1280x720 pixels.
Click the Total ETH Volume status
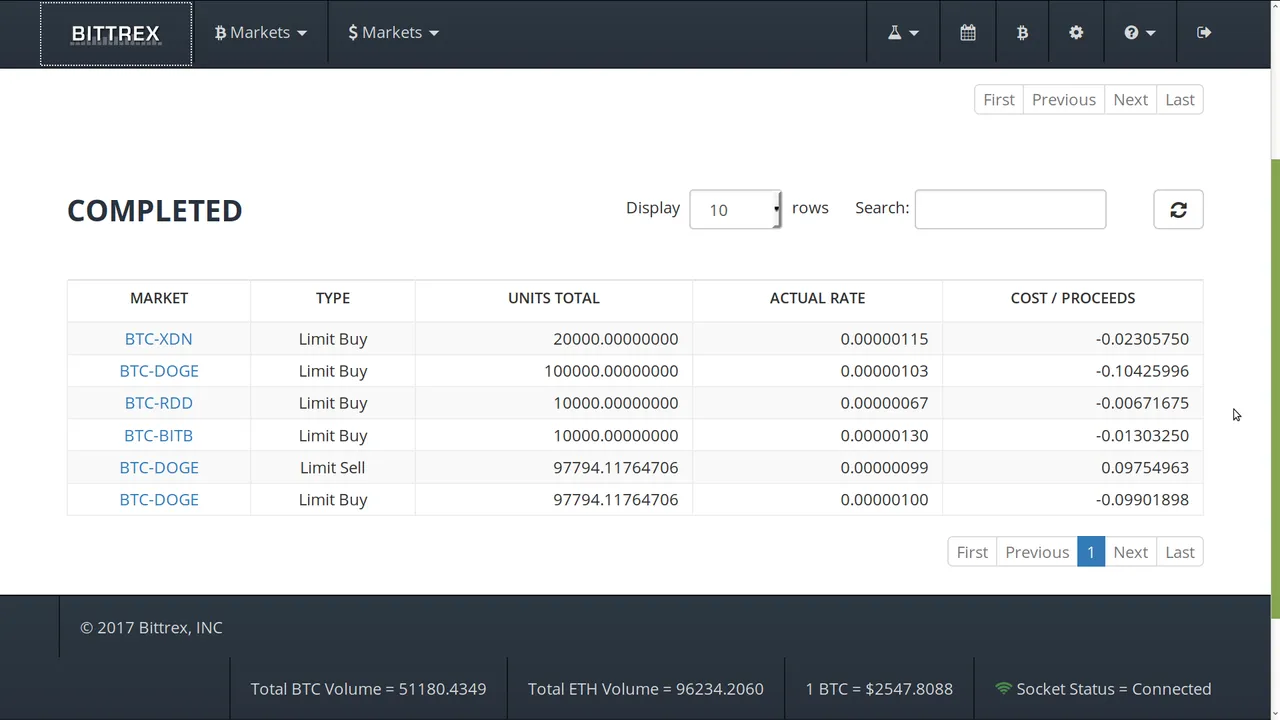click(x=646, y=689)
